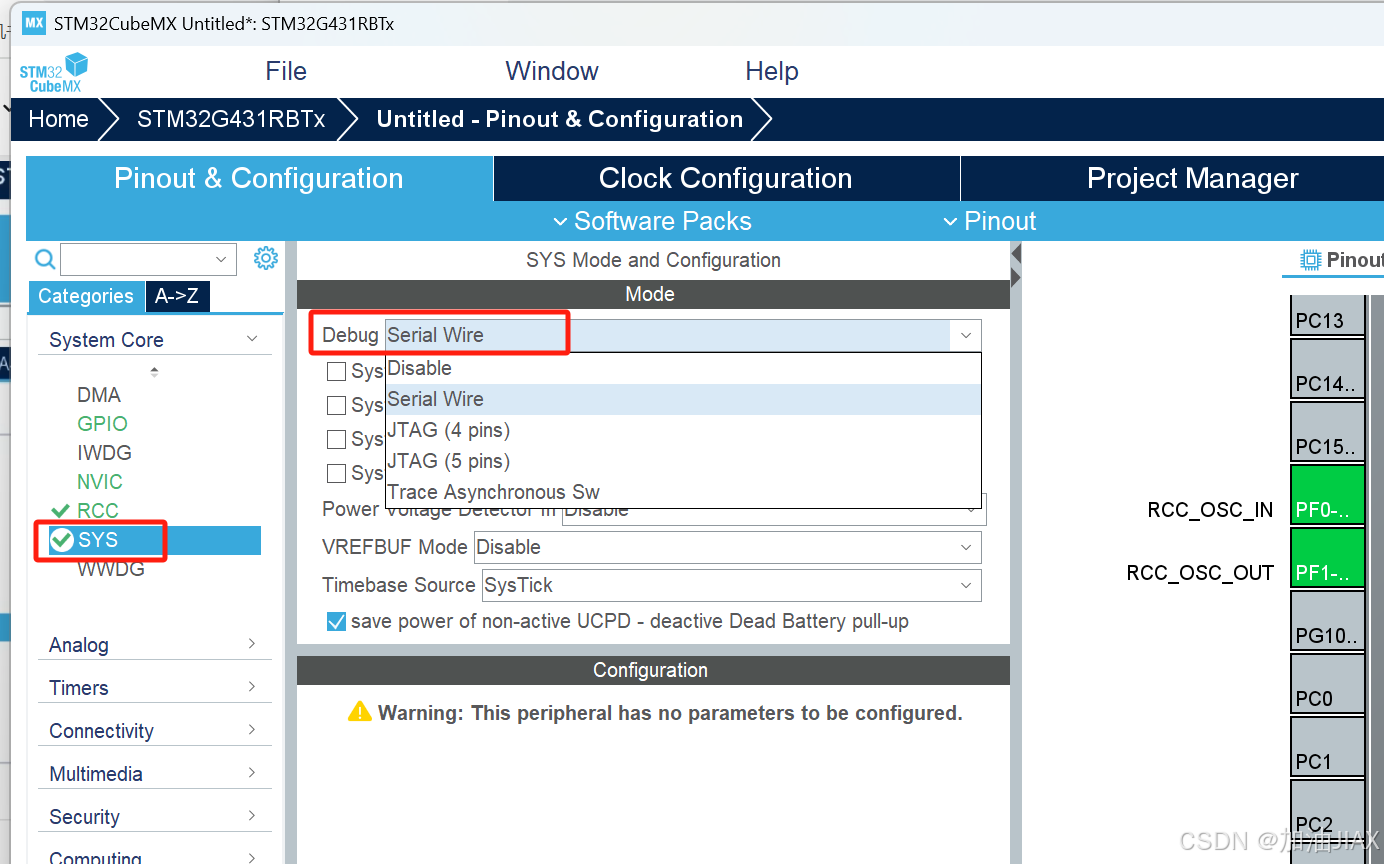The height and width of the screenshot is (864, 1384).
Task: Select GPIO in System Core list
Action: pos(102,424)
